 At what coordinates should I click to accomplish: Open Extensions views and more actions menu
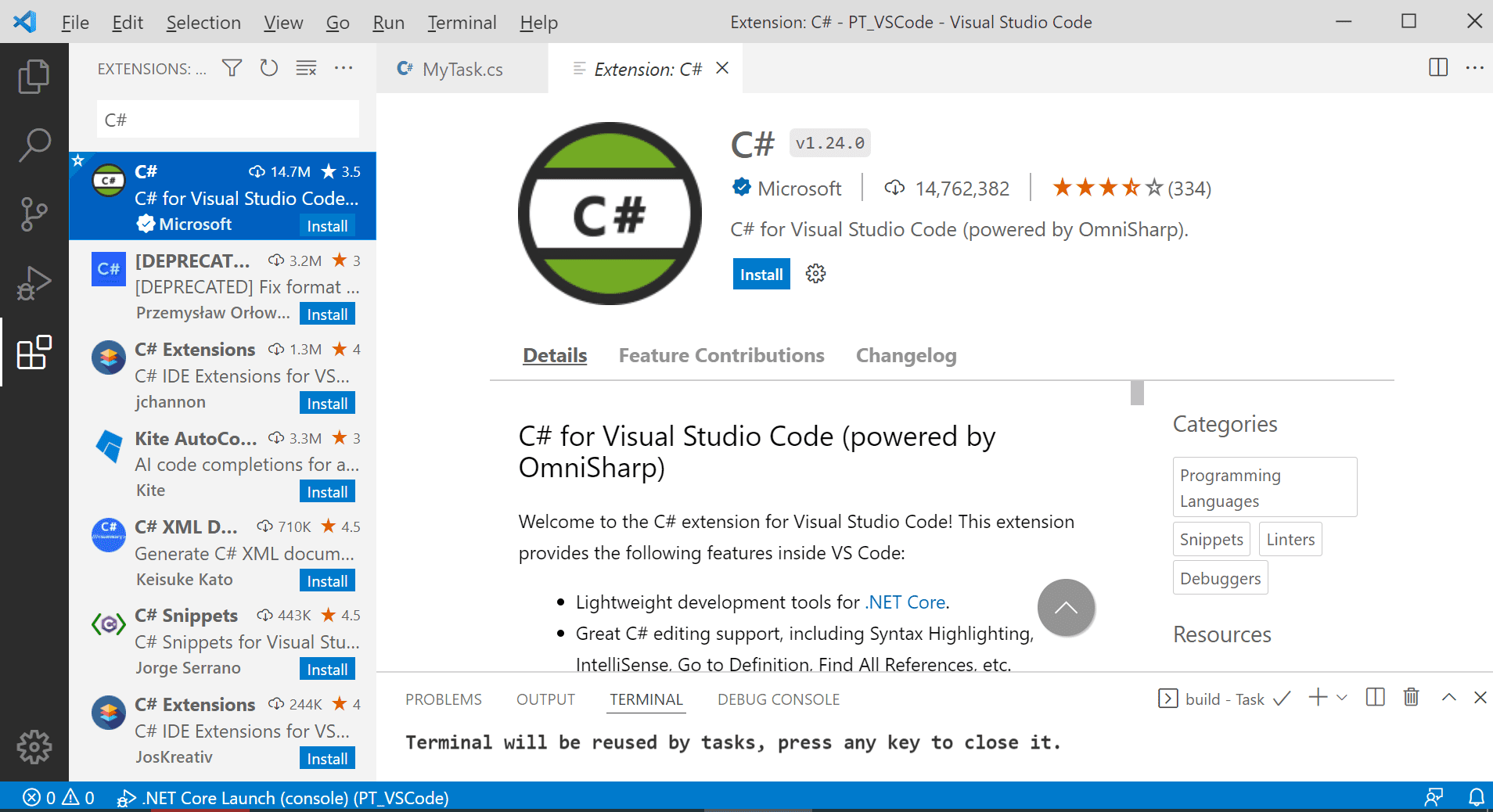click(x=344, y=68)
